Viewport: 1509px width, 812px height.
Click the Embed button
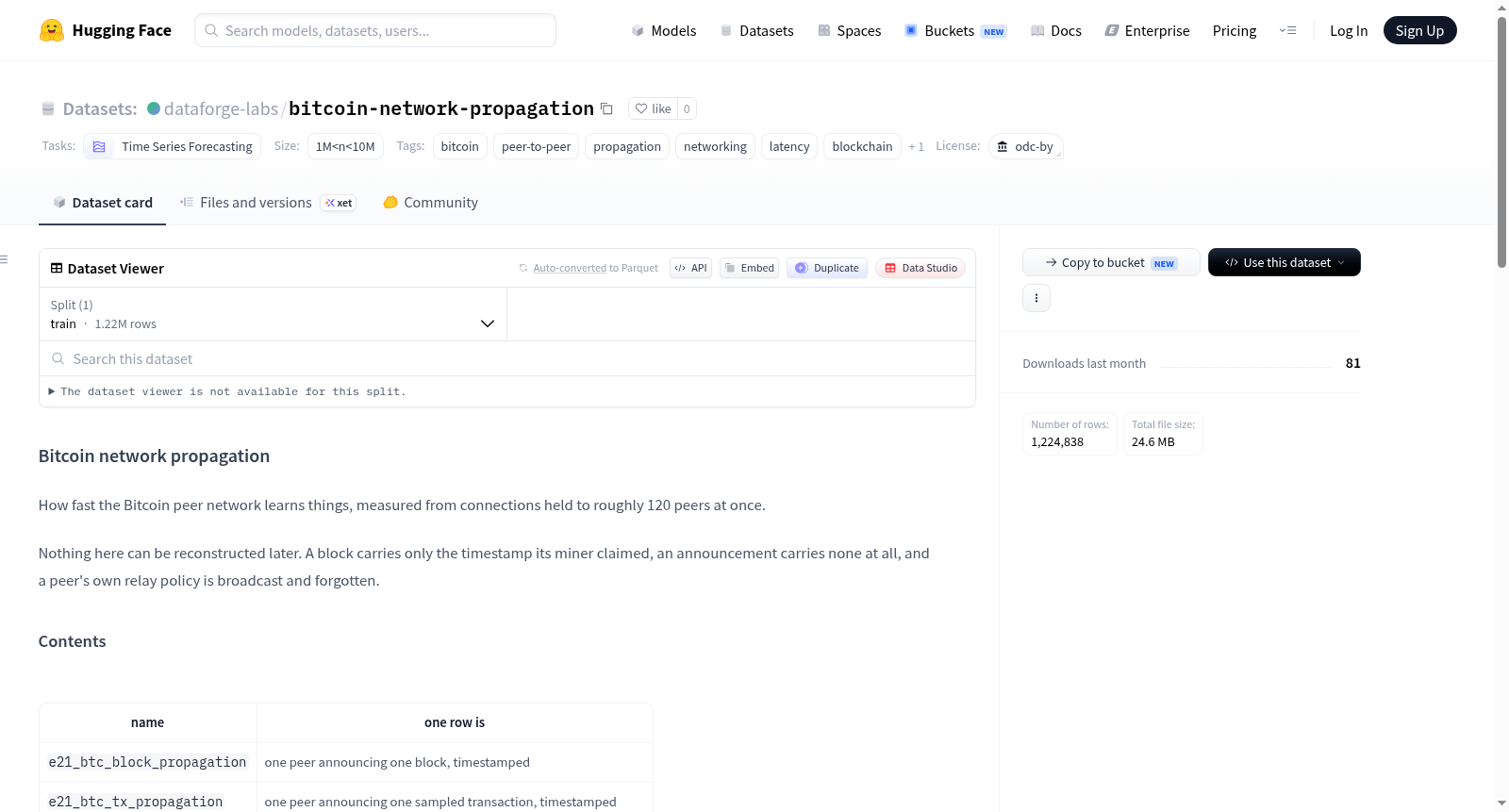click(749, 268)
